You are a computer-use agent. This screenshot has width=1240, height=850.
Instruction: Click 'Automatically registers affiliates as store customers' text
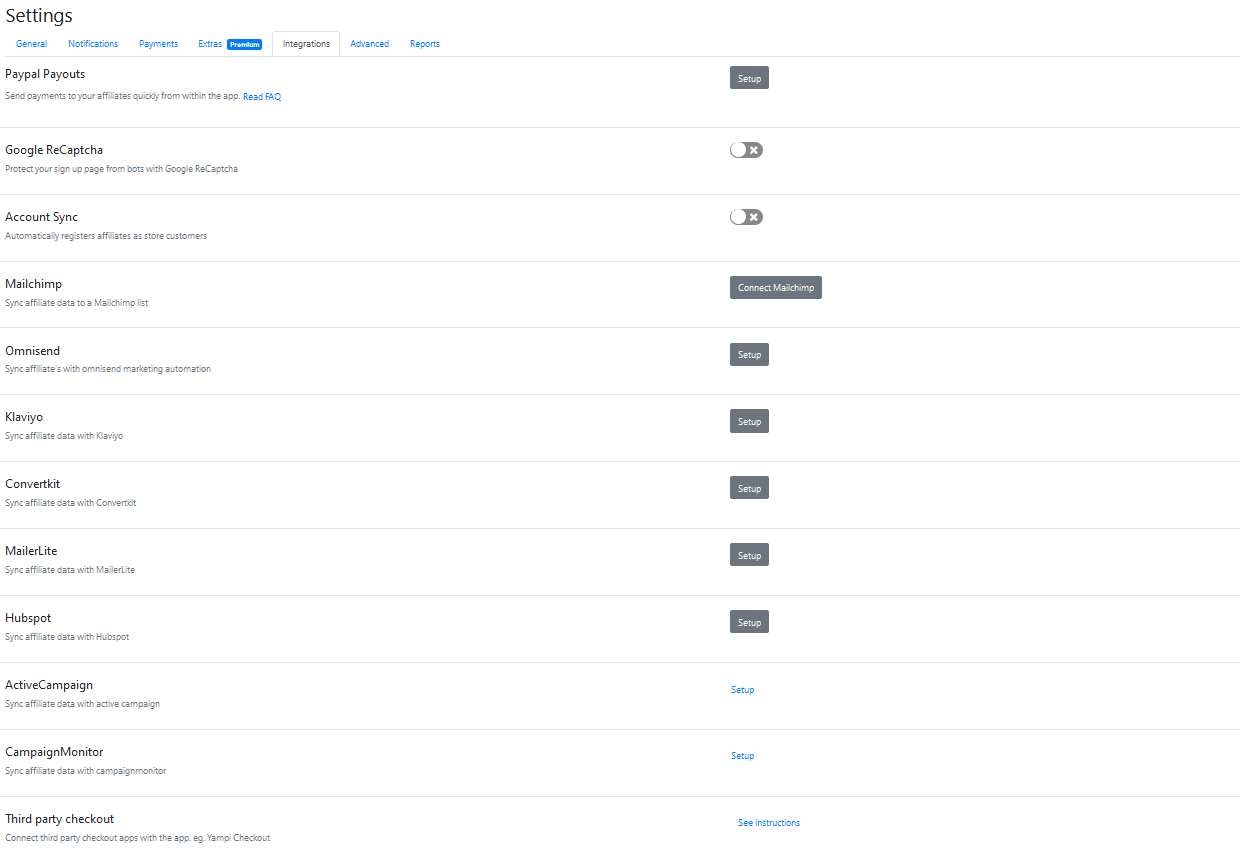coord(106,236)
